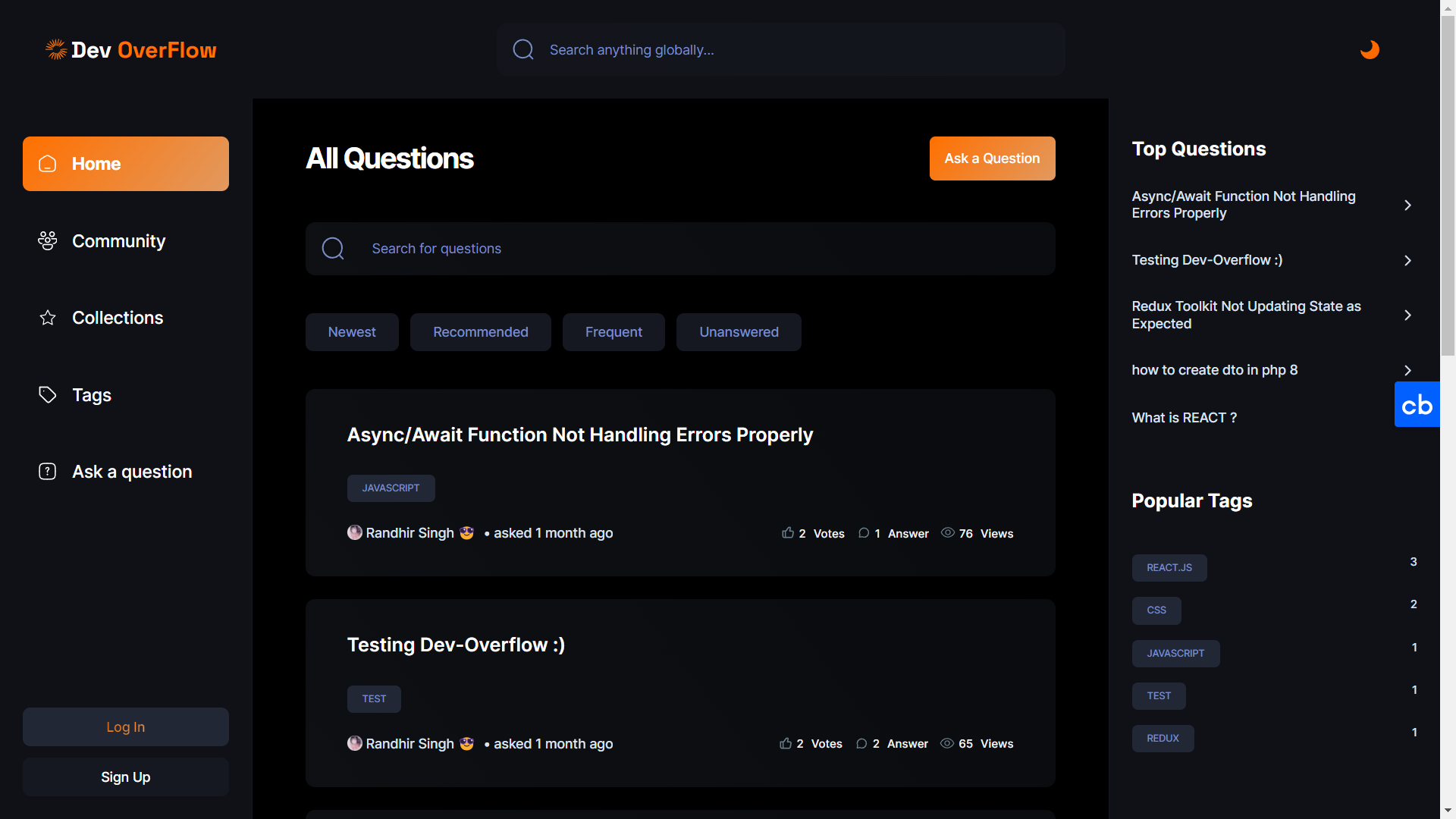
Task: Click the Community sidebar icon
Action: click(47, 240)
